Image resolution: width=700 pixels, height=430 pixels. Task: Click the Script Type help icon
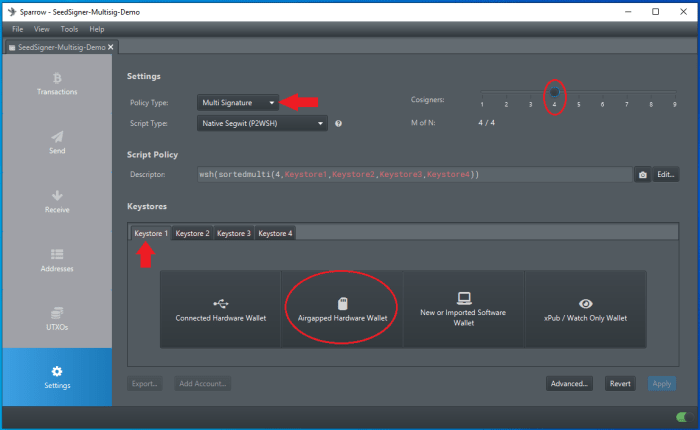pos(339,124)
